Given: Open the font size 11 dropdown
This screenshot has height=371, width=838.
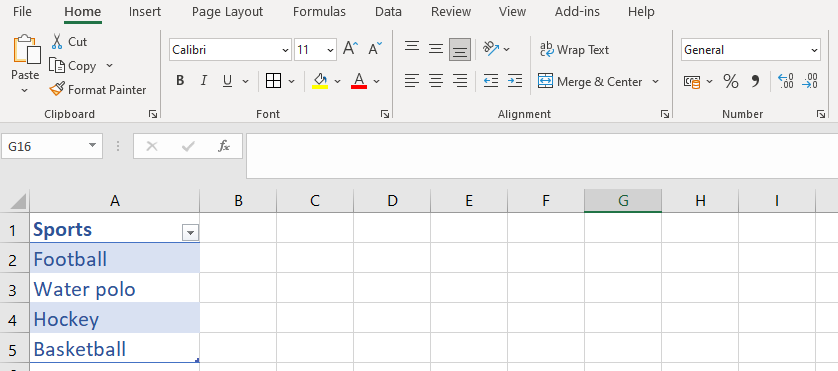Looking at the screenshot, I should pyautogui.click(x=331, y=50).
